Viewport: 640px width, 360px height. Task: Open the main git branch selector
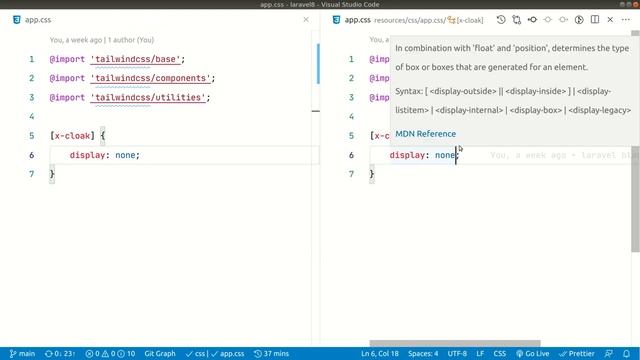22,353
